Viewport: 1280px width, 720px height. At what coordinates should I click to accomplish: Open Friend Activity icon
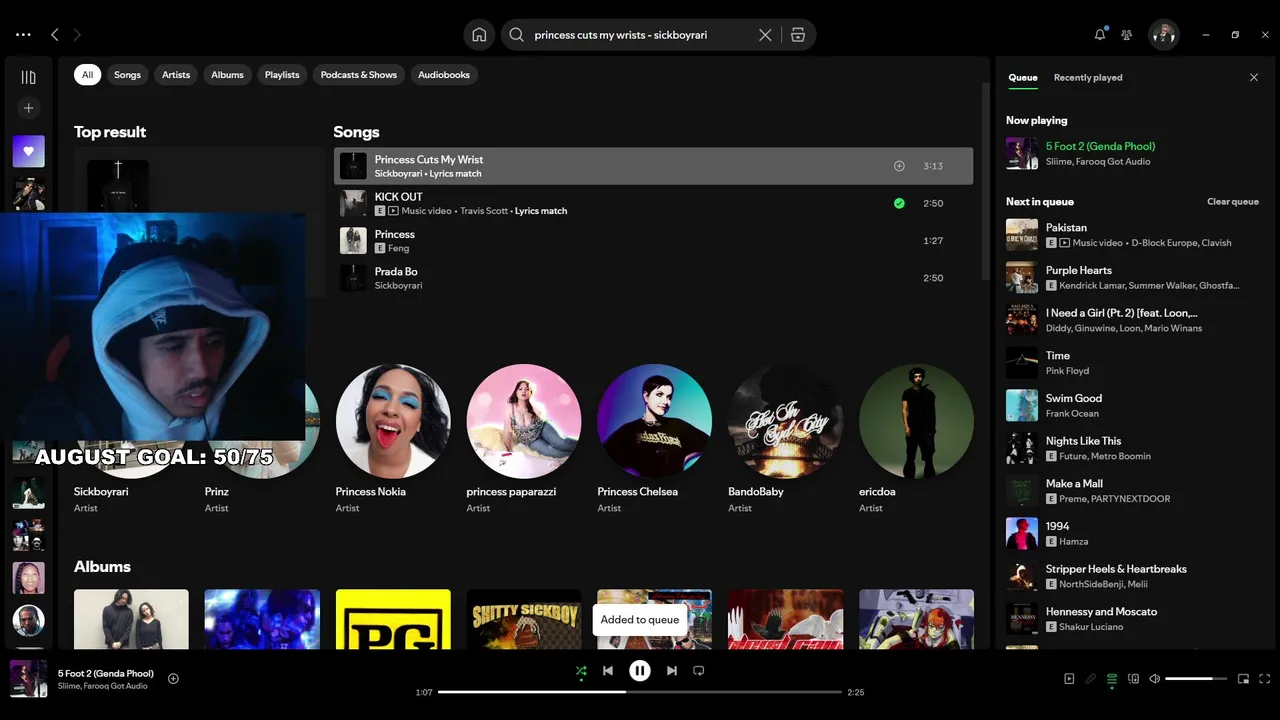click(1127, 35)
